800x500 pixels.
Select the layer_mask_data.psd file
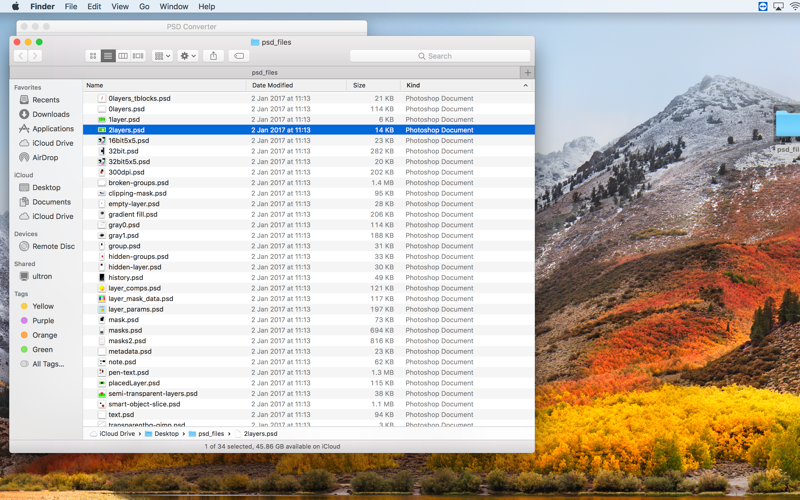tap(309, 298)
